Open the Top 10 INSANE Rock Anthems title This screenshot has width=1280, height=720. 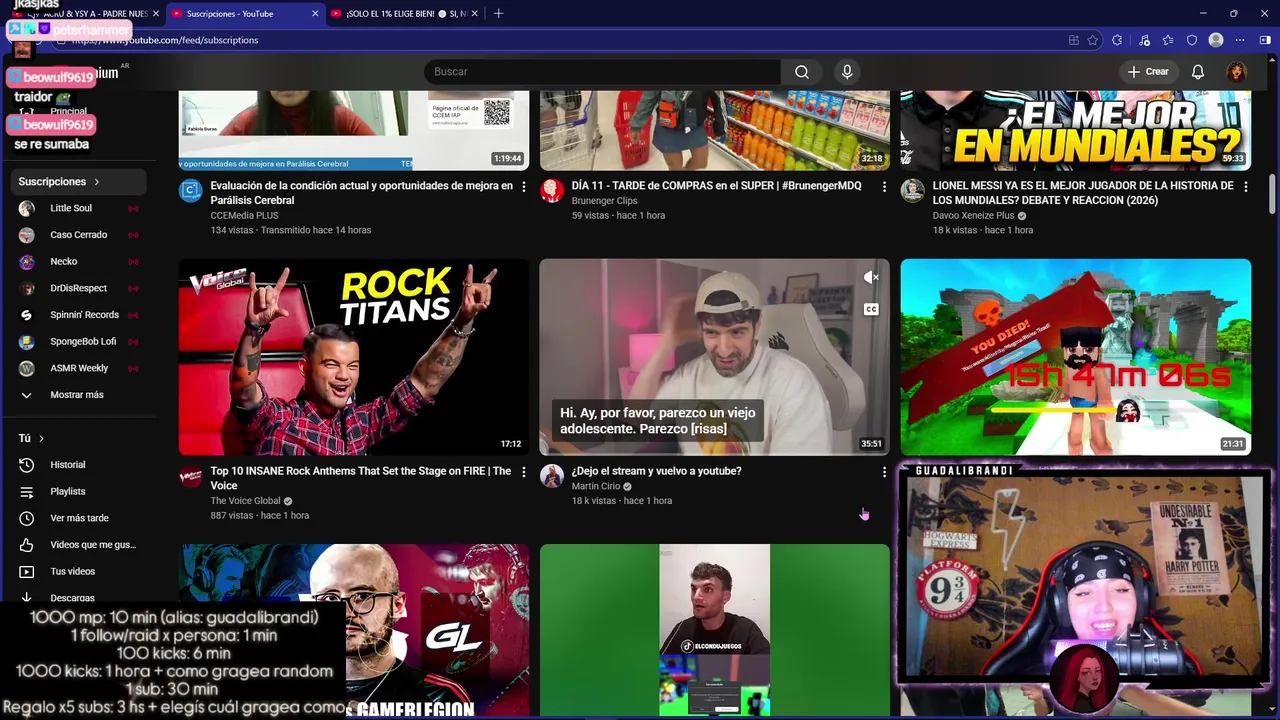coord(361,478)
